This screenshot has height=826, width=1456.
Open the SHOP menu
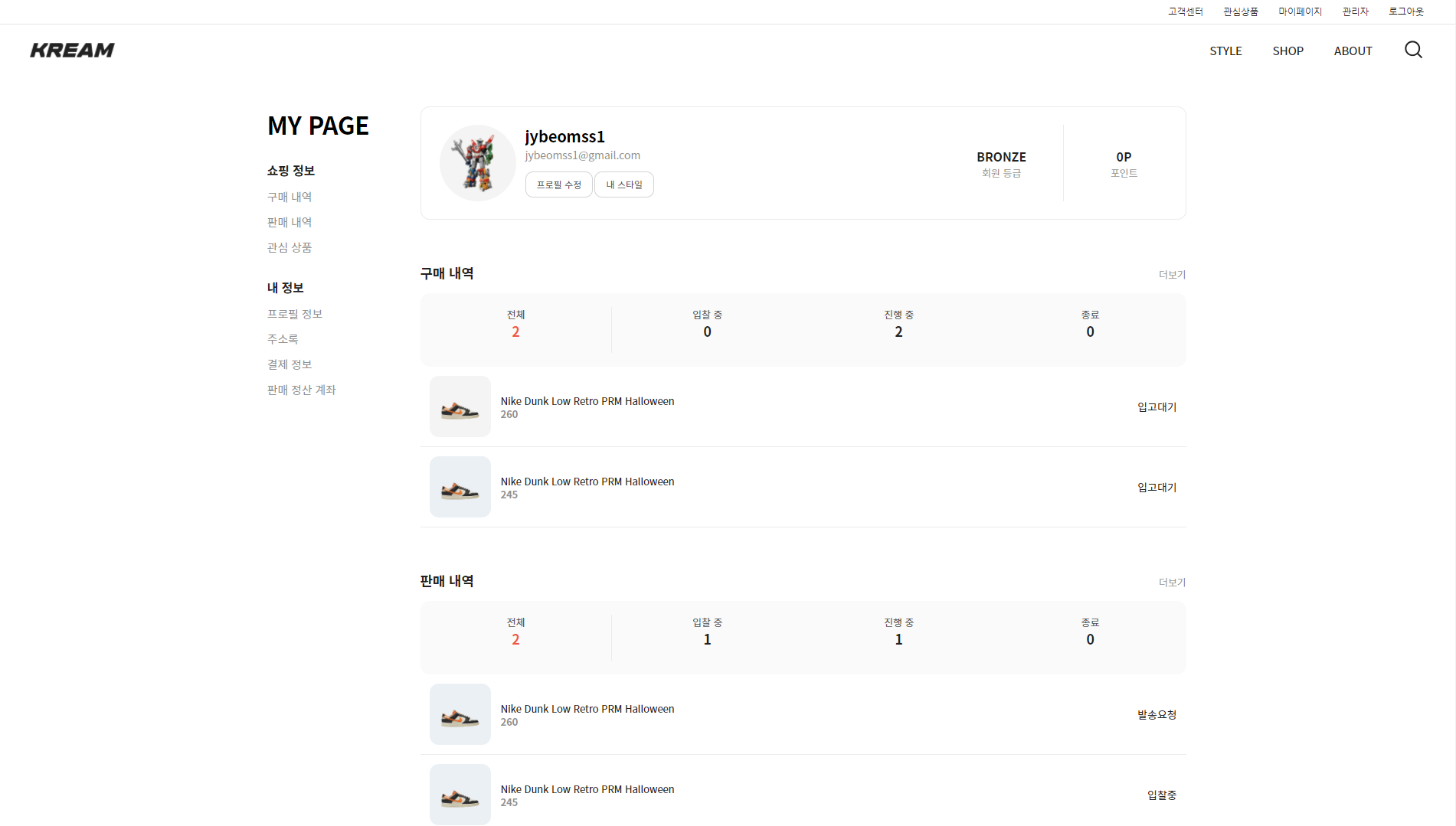[x=1287, y=51]
